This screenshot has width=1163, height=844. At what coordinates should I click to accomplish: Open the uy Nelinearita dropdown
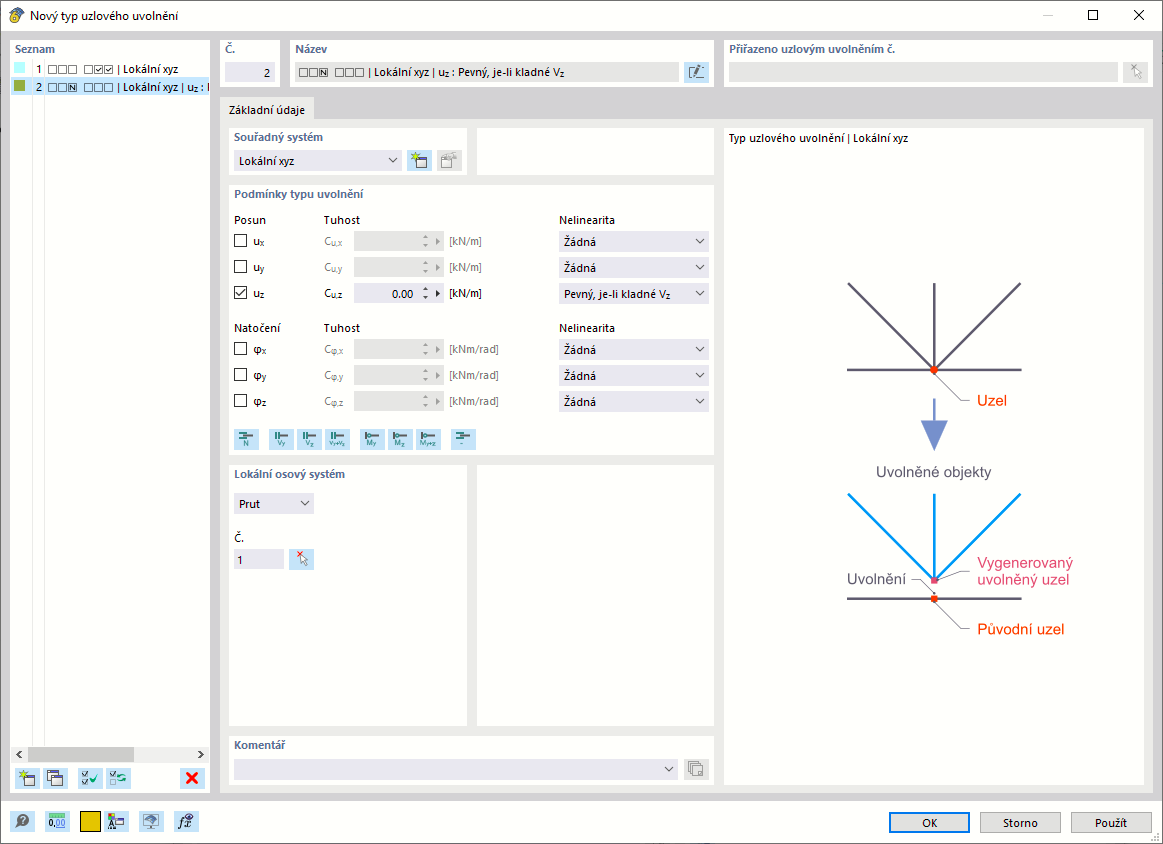click(633, 267)
